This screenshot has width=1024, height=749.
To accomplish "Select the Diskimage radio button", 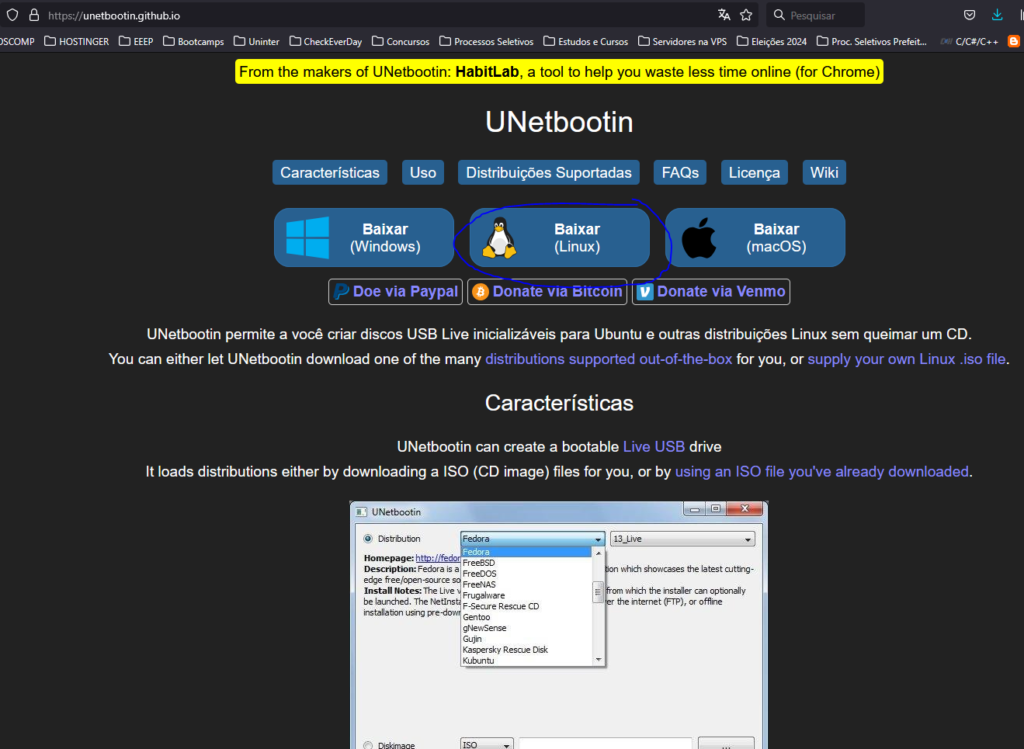I will (367, 744).
